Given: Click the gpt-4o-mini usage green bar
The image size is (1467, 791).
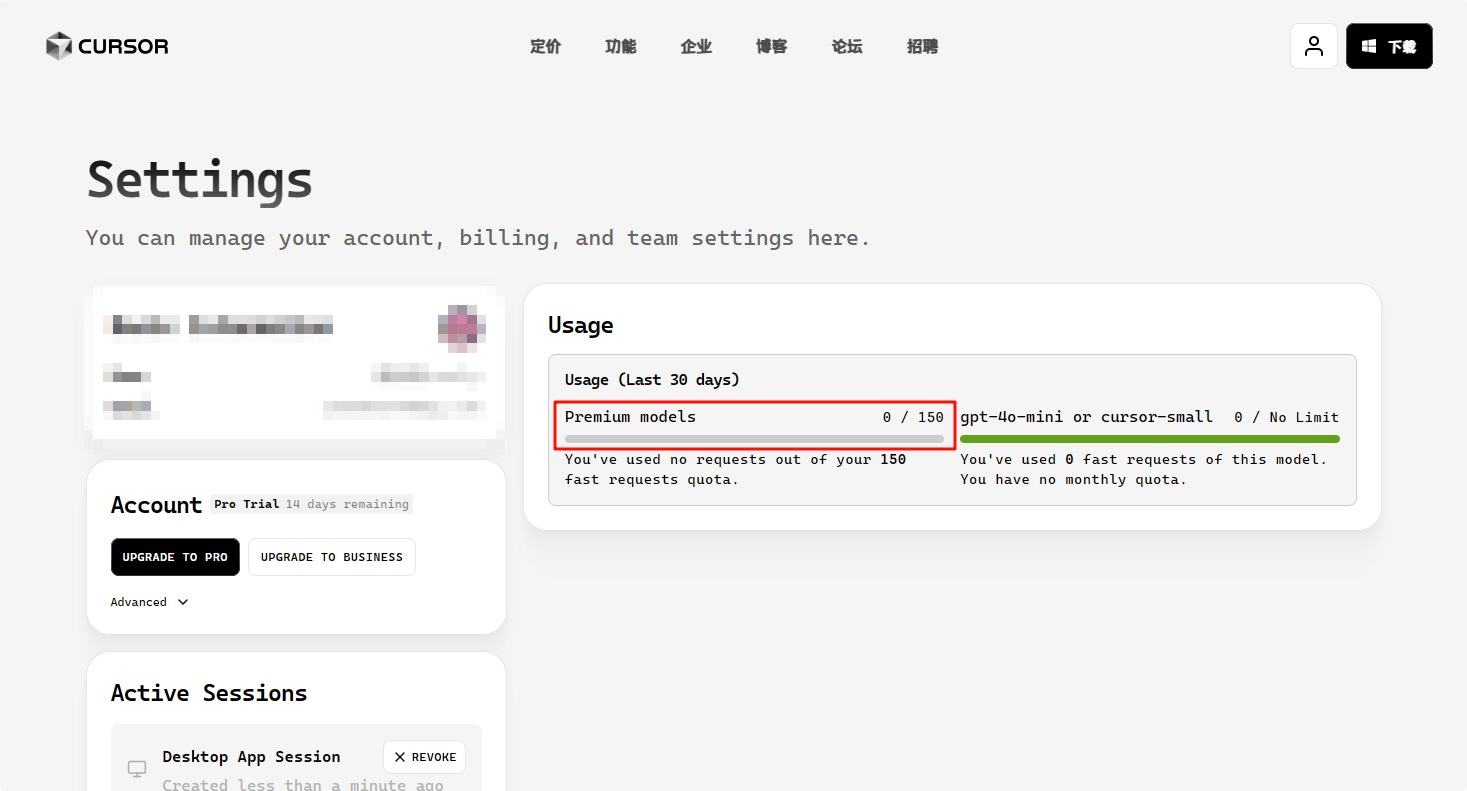Looking at the screenshot, I should point(1150,439).
